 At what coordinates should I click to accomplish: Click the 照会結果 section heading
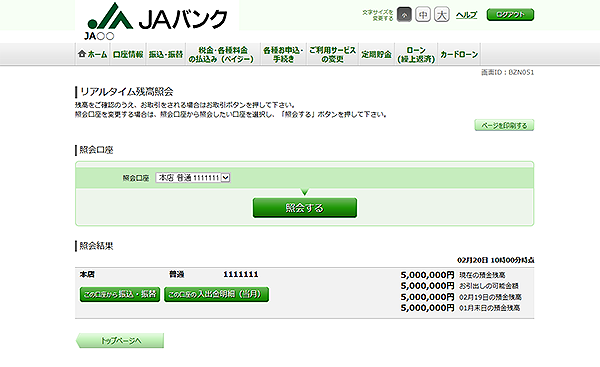click(96, 246)
